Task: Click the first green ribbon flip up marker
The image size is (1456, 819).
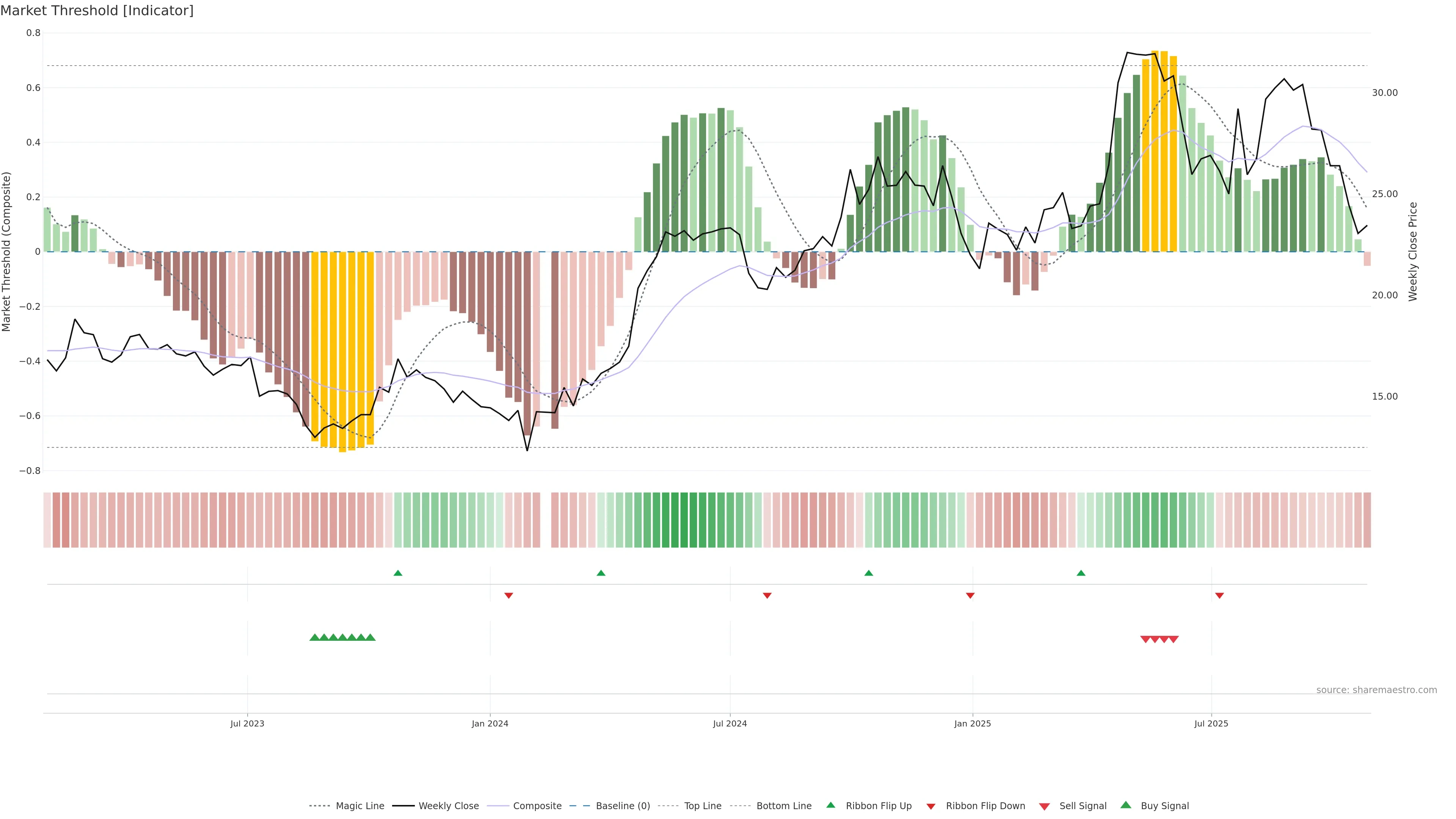Action: click(x=398, y=573)
